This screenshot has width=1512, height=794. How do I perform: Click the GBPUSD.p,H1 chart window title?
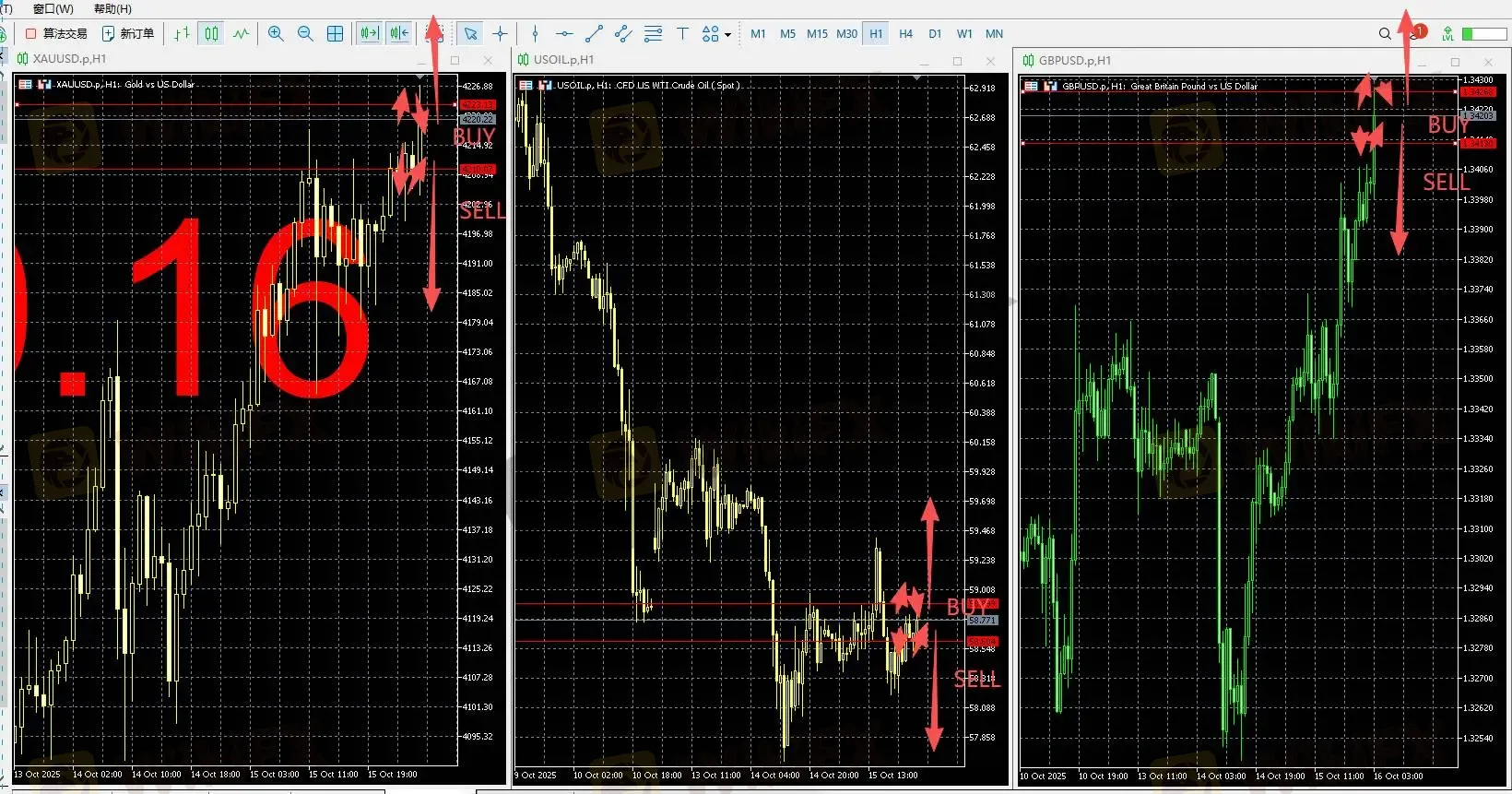coord(1075,61)
